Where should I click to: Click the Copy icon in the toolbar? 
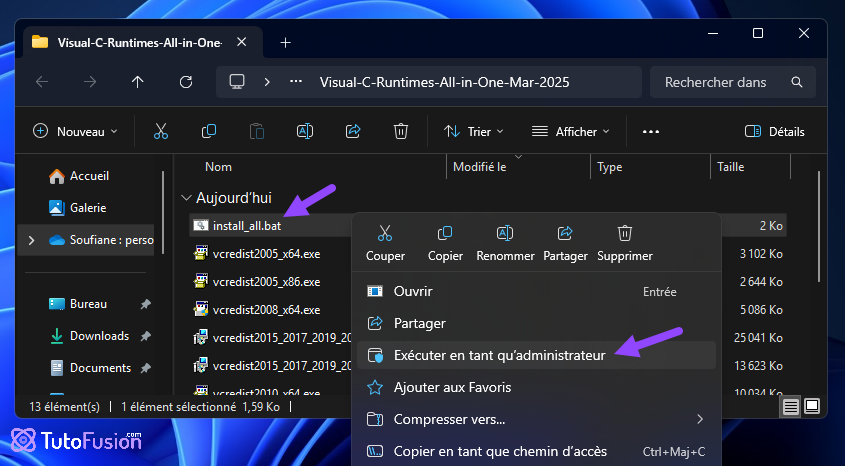(209, 131)
